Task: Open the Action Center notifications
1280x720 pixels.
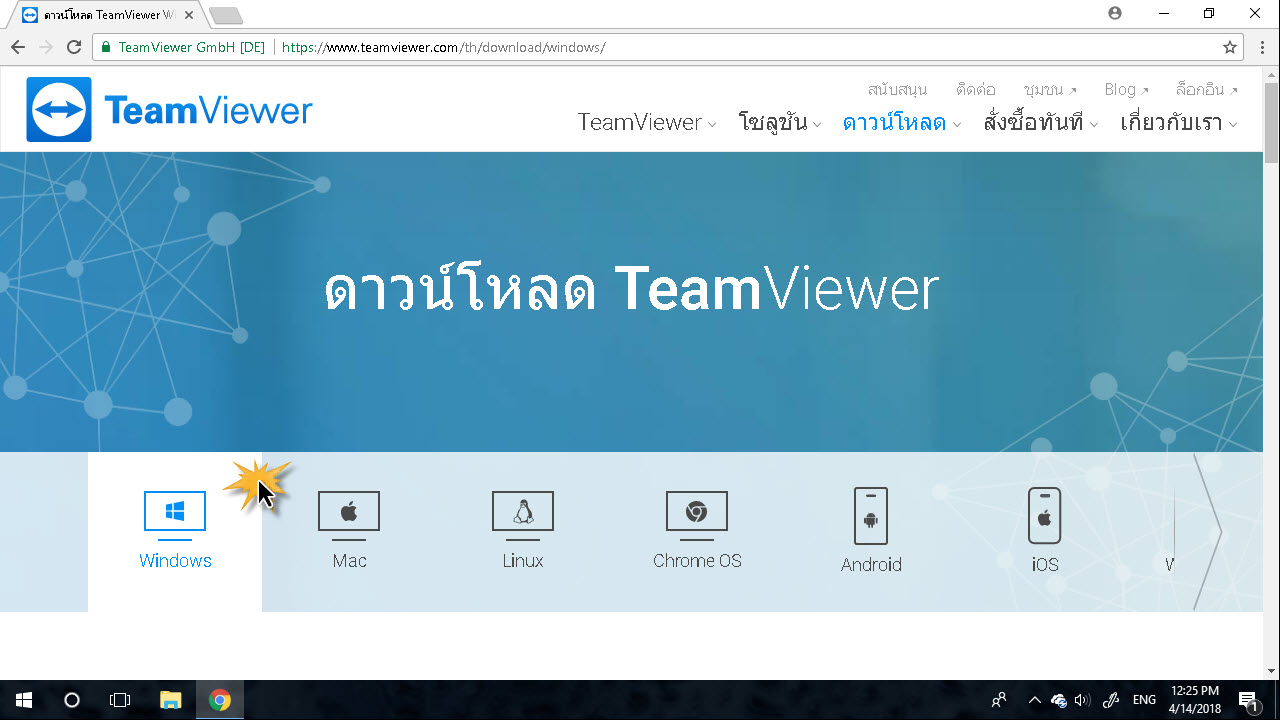Action: [1248, 700]
